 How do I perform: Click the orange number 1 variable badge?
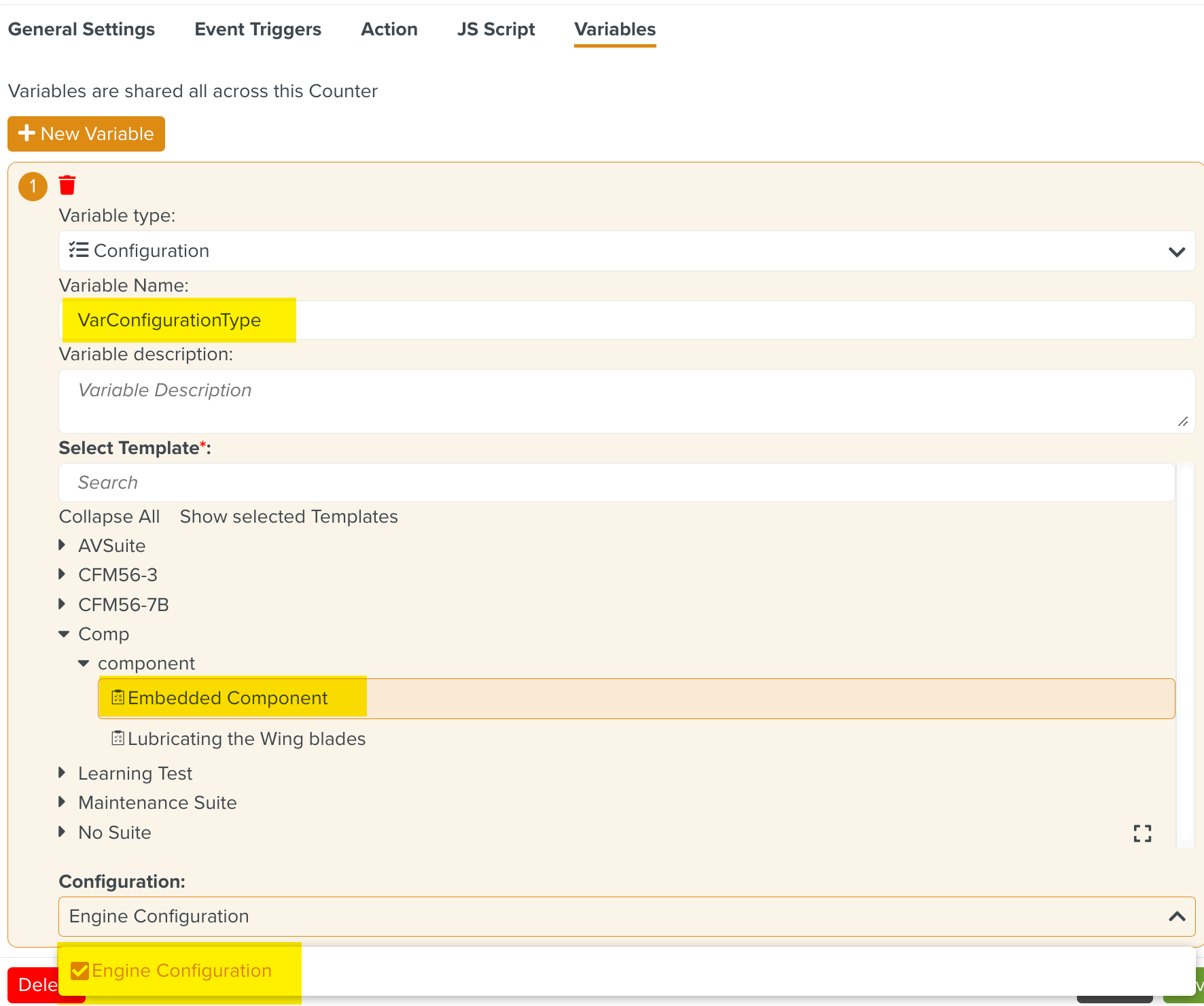[33, 186]
